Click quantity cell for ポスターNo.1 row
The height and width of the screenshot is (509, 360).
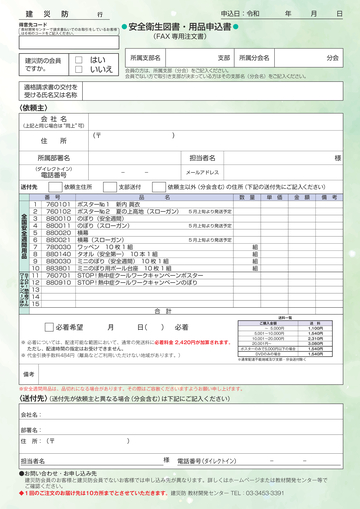[247, 204]
